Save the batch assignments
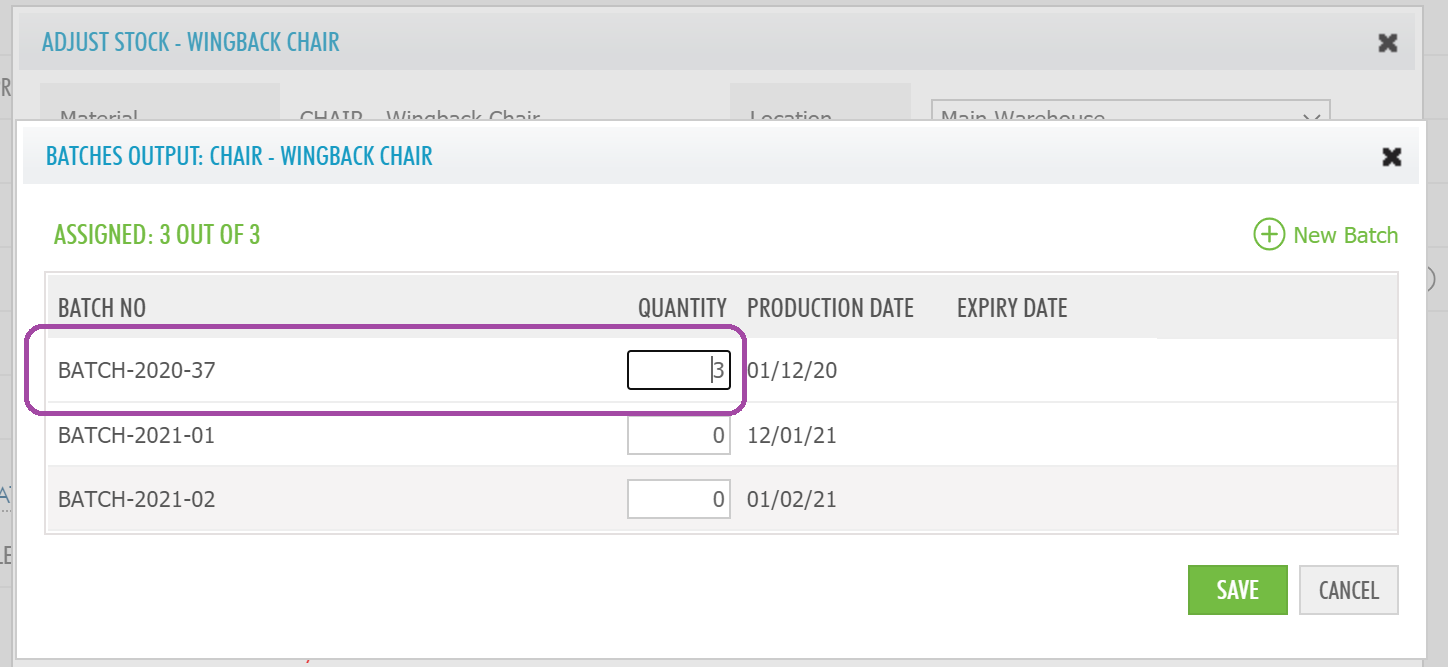 click(1237, 590)
